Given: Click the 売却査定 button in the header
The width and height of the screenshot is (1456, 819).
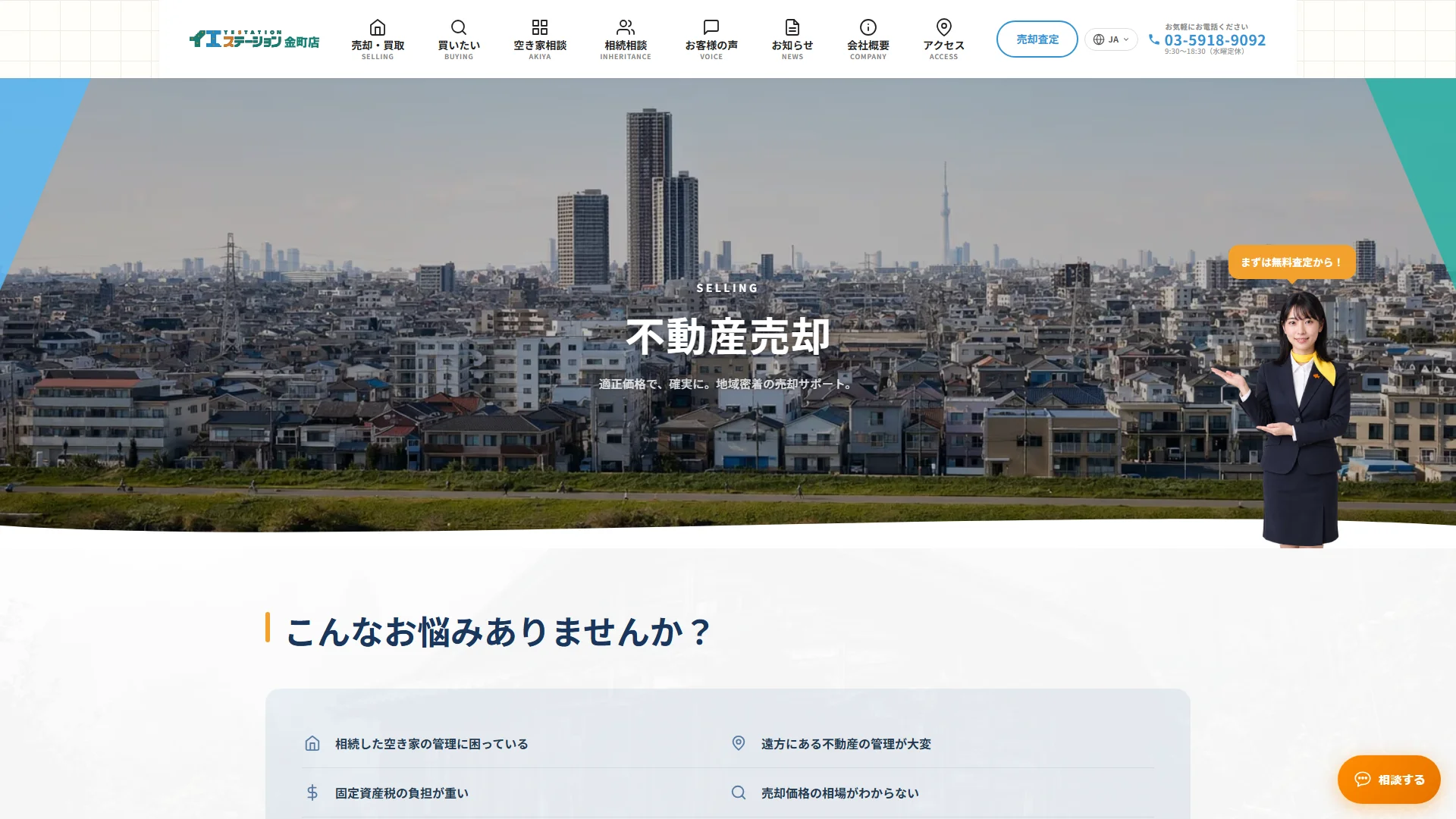Looking at the screenshot, I should point(1037,39).
